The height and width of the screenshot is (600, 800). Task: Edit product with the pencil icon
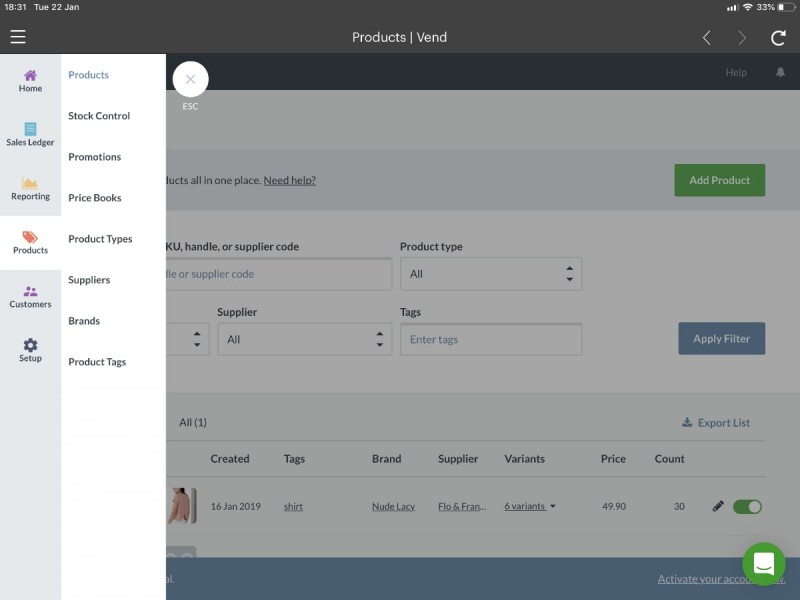[x=718, y=506]
